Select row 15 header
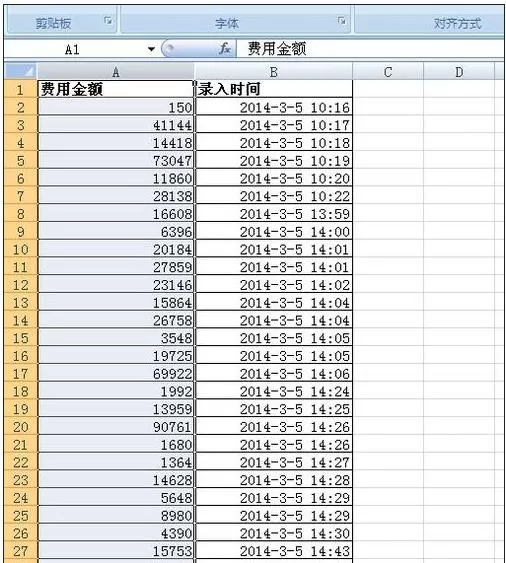Screen dimensions: 506x563 coord(20,338)
